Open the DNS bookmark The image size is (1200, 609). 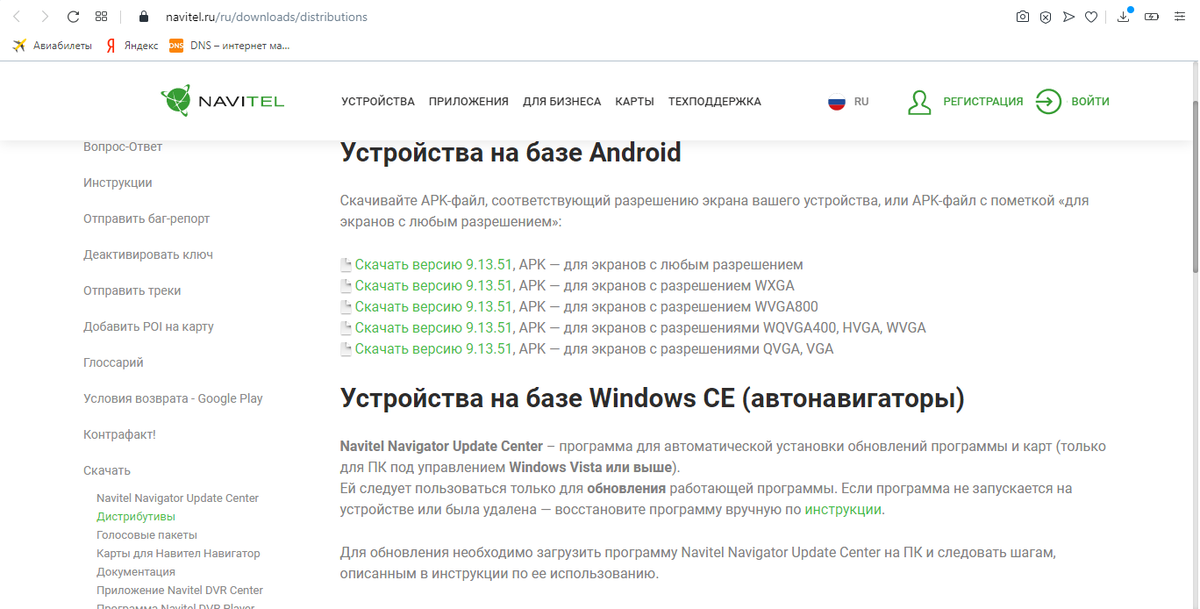229,45
